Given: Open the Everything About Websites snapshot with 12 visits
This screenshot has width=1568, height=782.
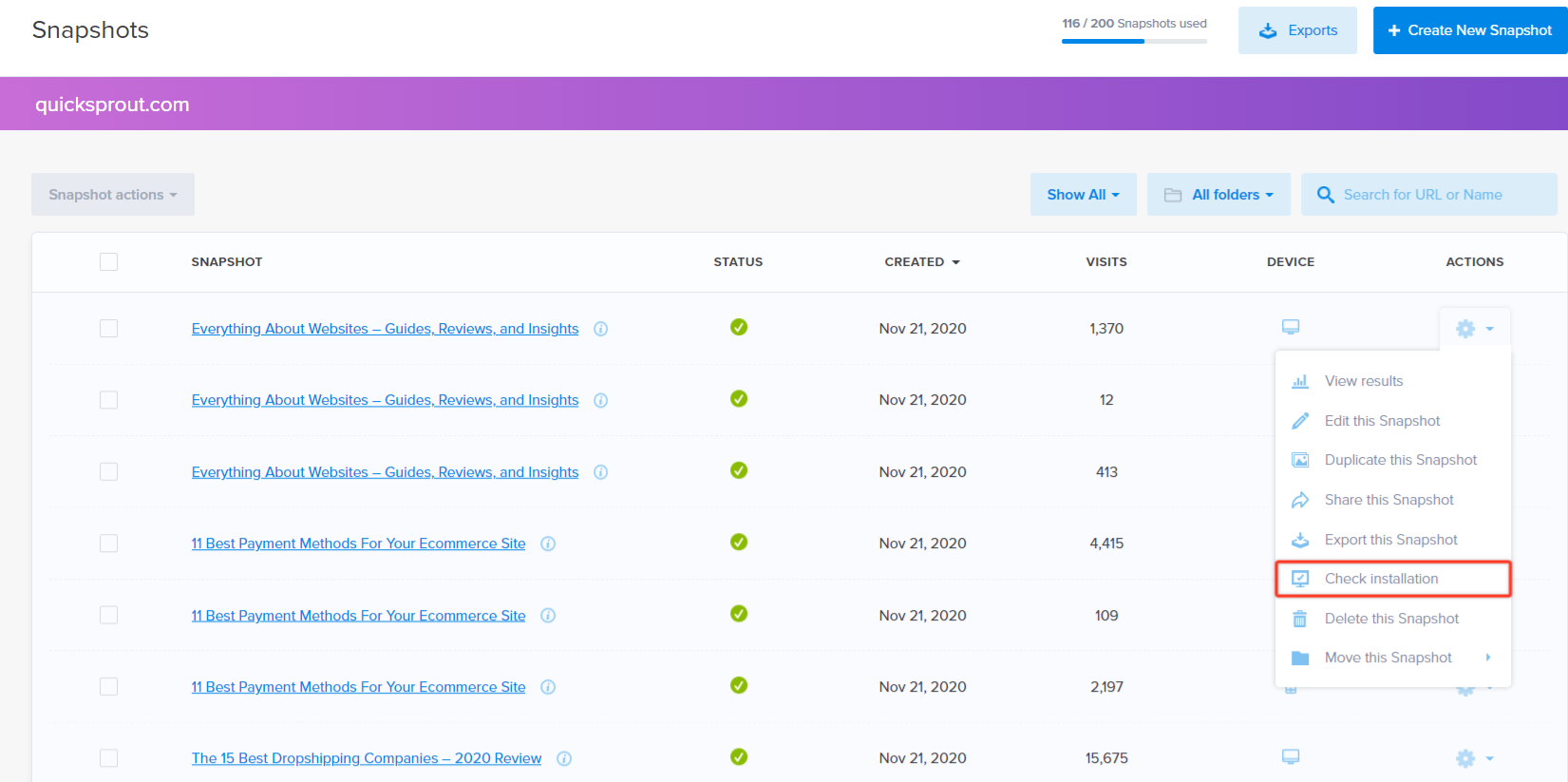Looking at the screenshot, I should pos(385,400).
